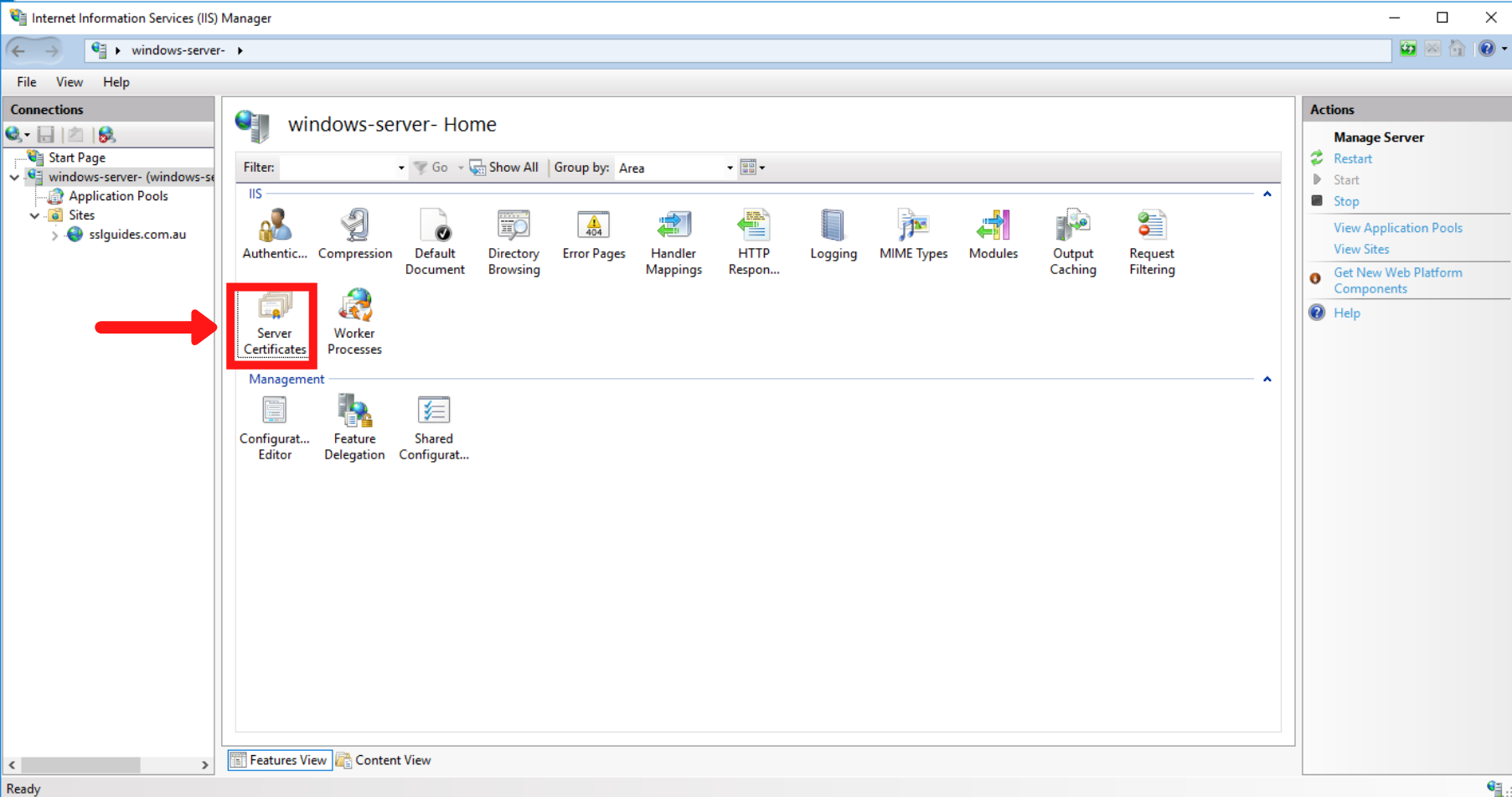
Task: Collapse the IIS features section
Action: [x=1267, y=194]
